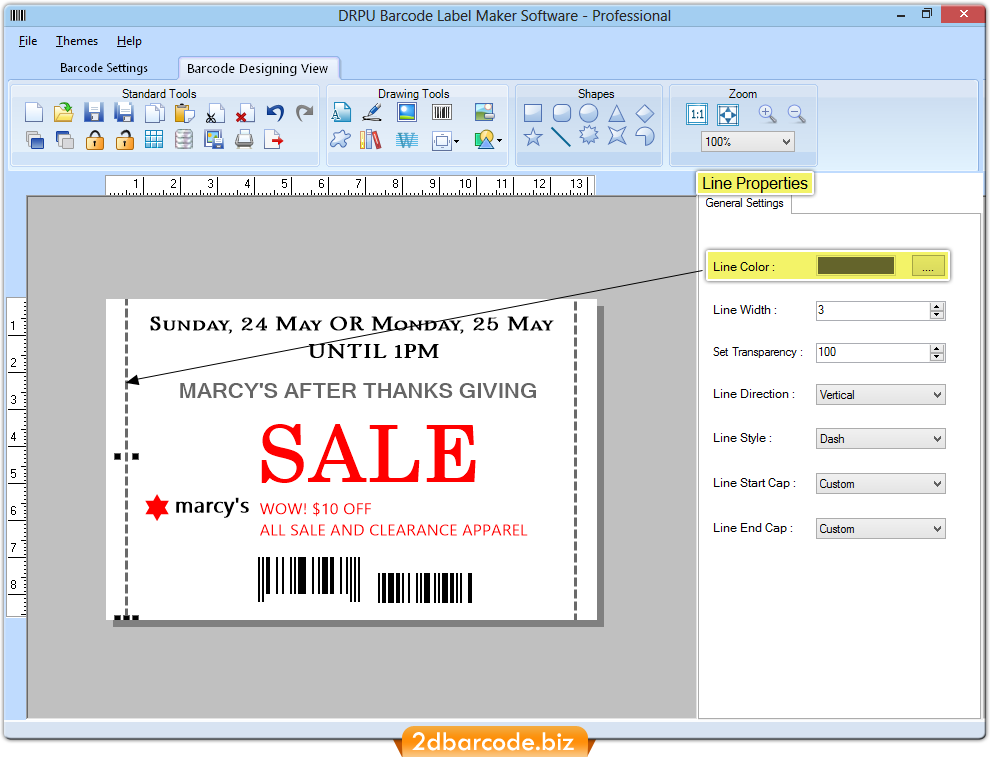Draw a rectangle shape
This screenshot has width=990, height=757.
(533, 113)
